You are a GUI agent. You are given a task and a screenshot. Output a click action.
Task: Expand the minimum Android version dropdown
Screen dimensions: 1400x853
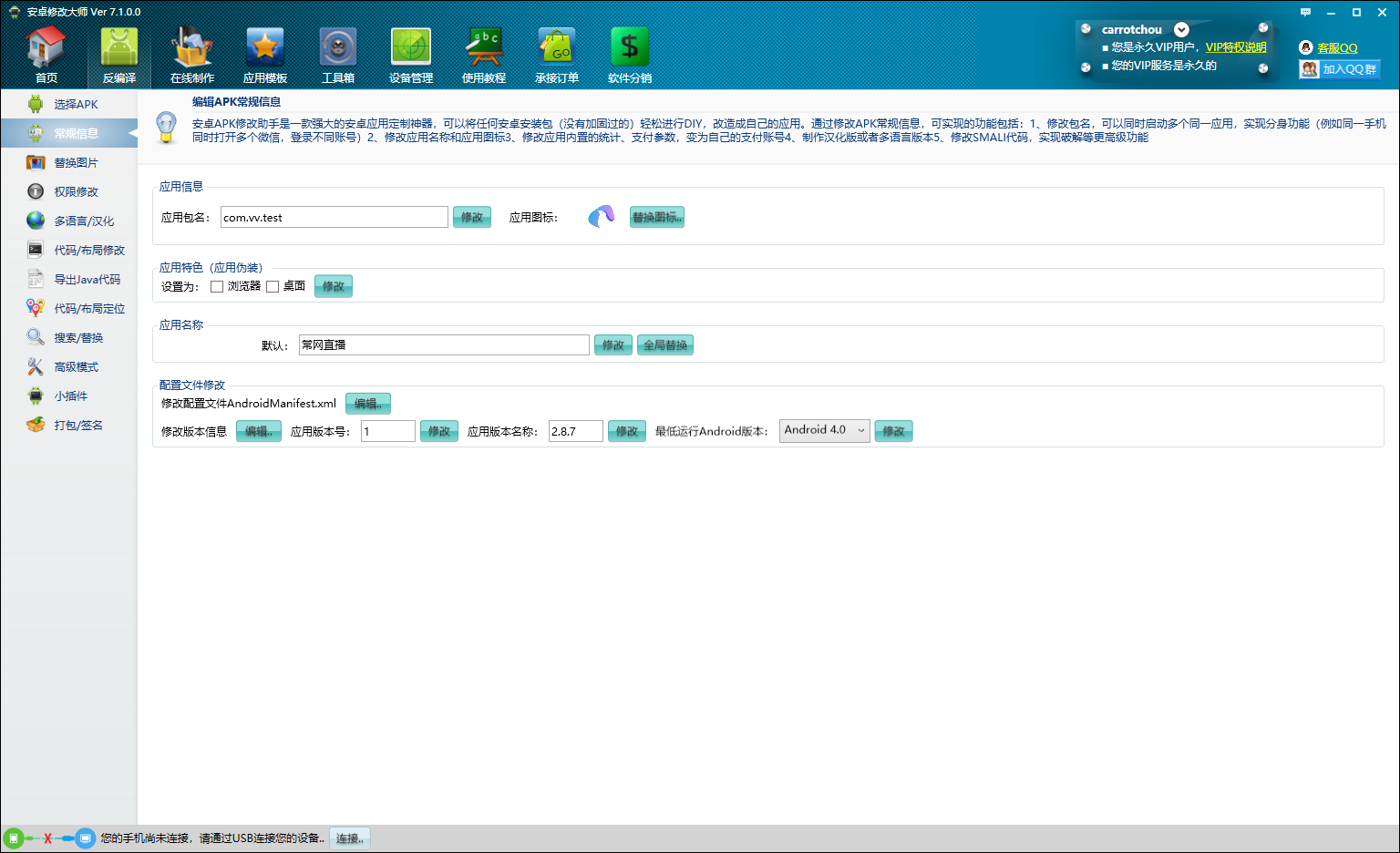tap(825, 431)
